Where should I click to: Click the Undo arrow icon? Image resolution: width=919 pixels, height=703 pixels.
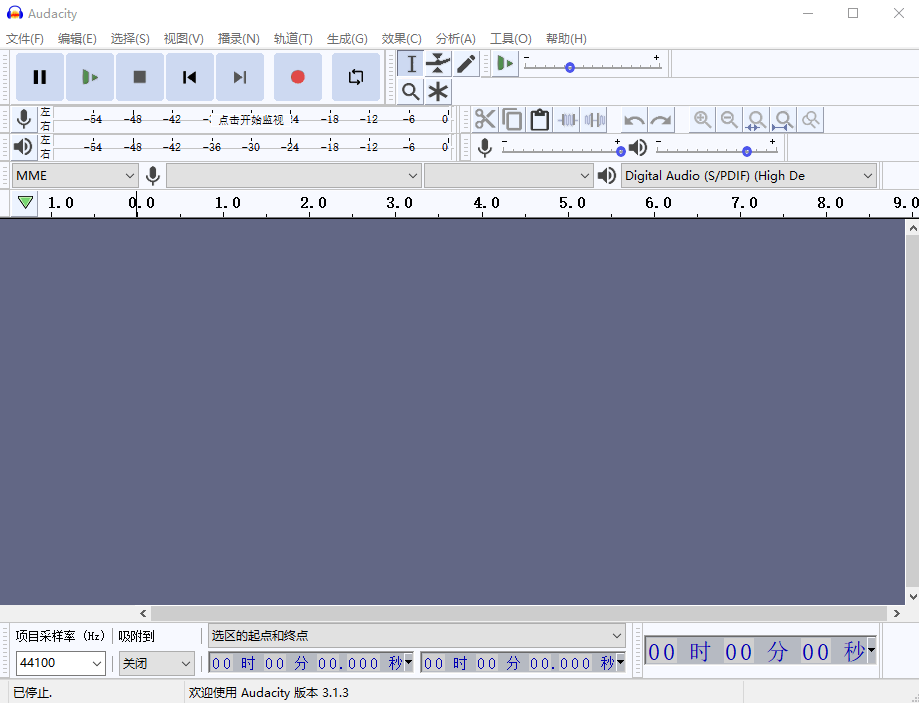coord(634,120)
